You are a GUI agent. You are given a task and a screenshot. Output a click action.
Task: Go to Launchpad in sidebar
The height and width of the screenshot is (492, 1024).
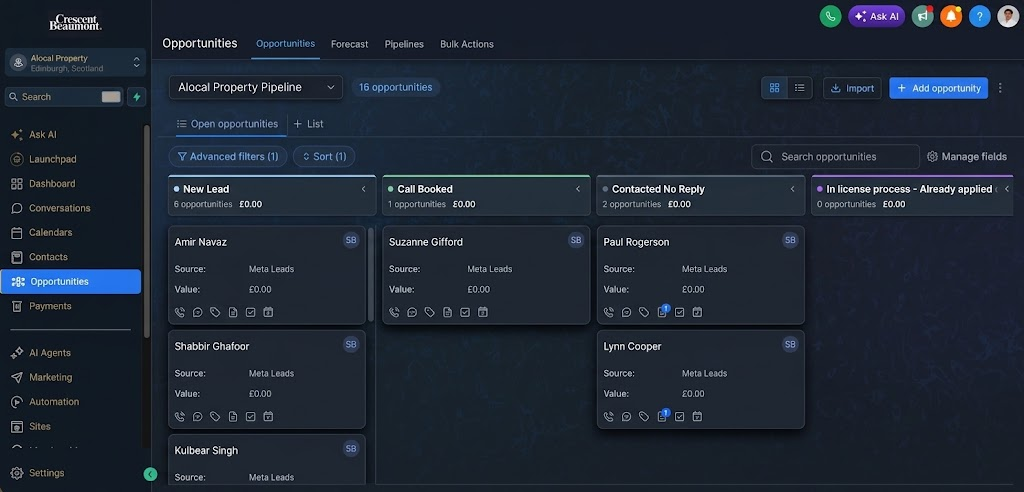tap(42, 159)
